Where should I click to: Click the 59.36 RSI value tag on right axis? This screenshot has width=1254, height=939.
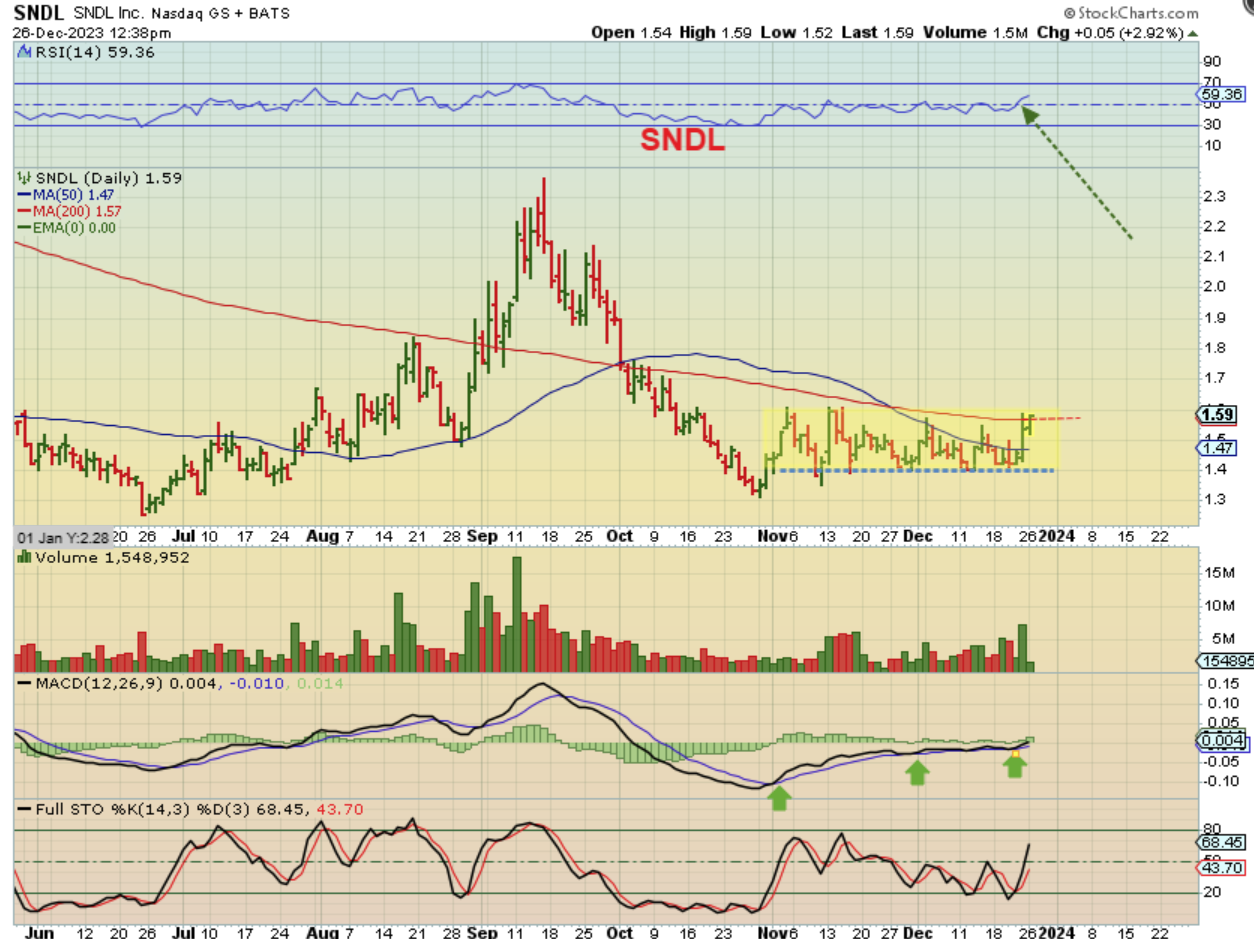click(1221, 95)
